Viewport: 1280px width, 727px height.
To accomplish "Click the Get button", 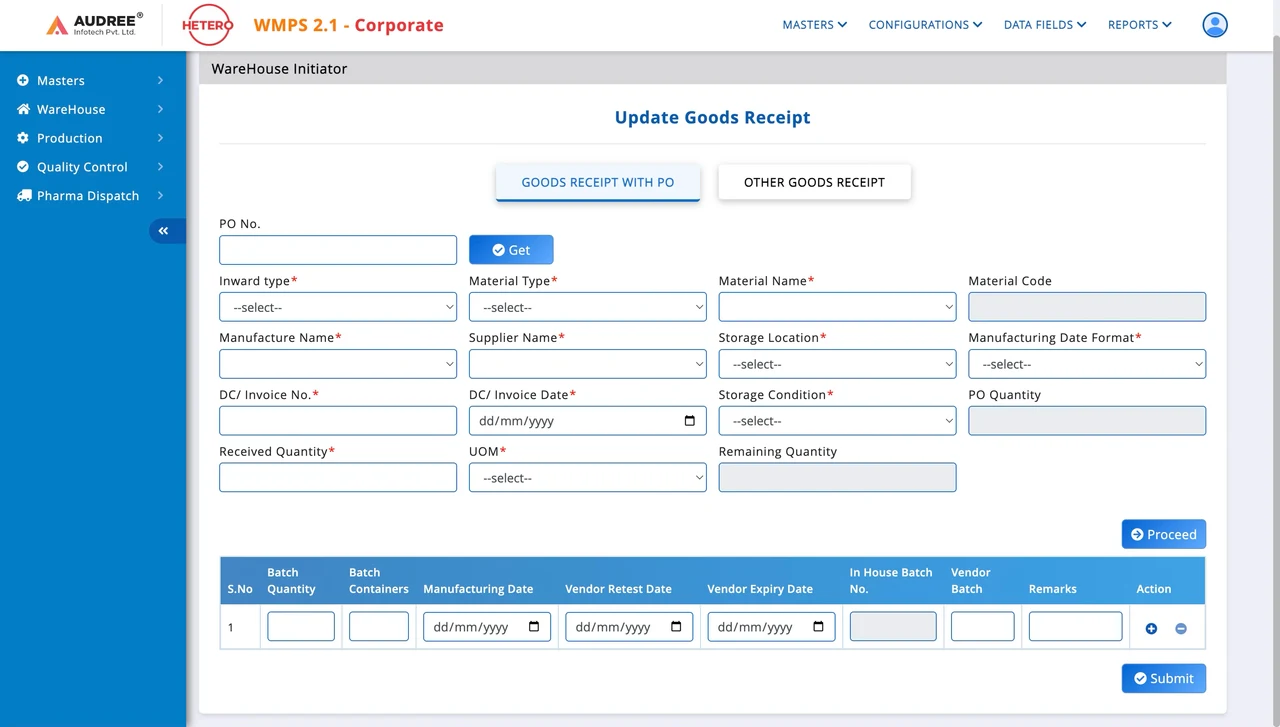I will [x=511, y=250].
